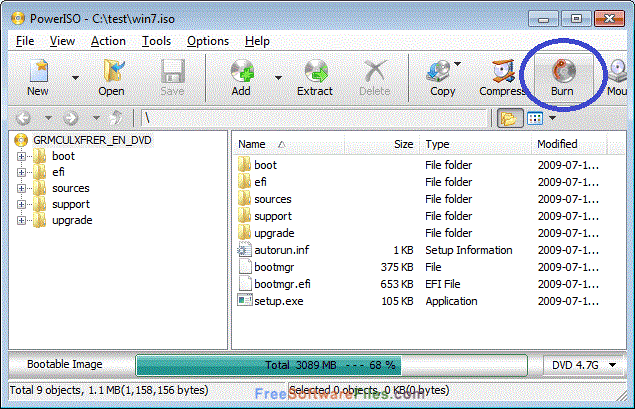Click the Delete toolbar icon
635x409 pixels.
click(x=375, y=71)
